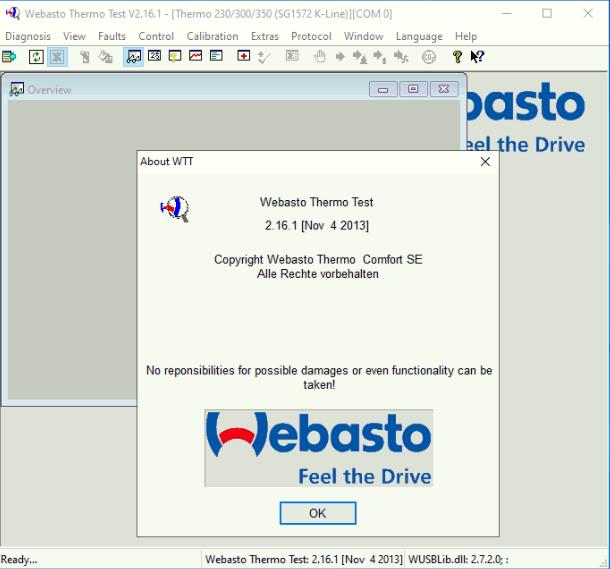Minimize the Overview subwindow

[383, 89]
